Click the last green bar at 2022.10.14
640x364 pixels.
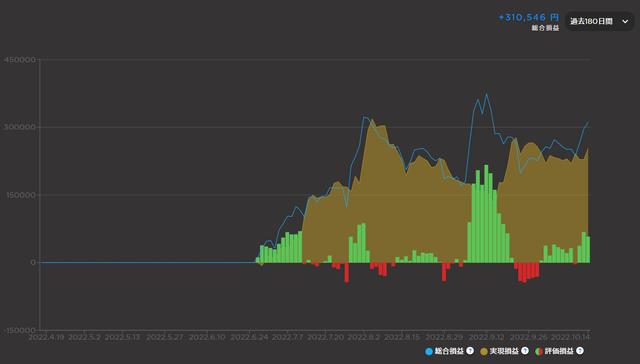click(x=588, y=250)
